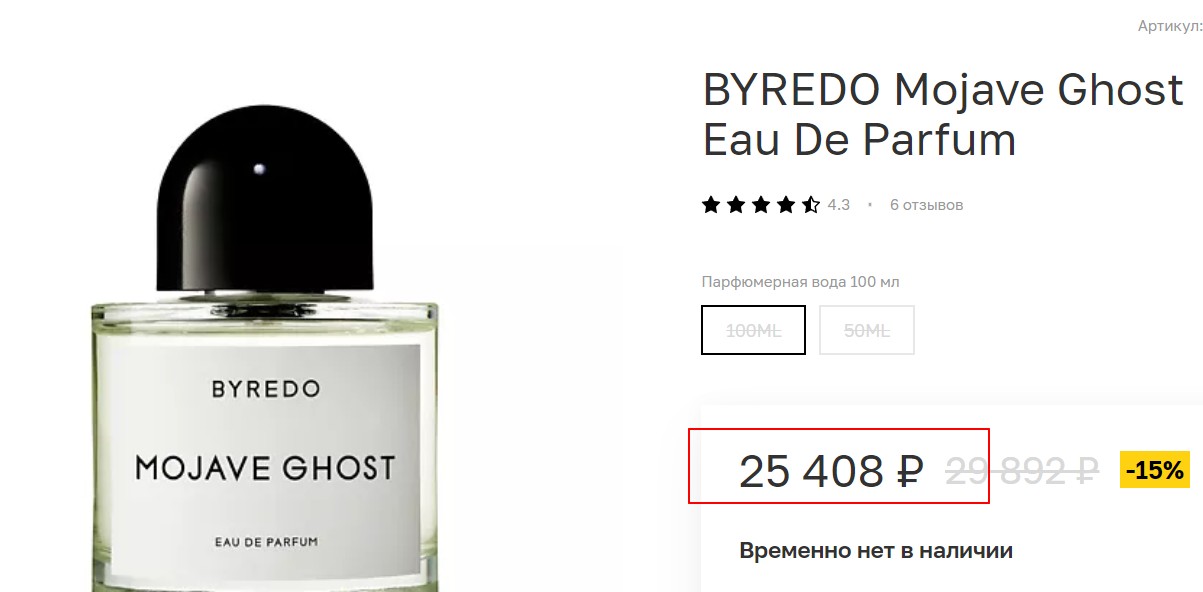Click the BYREDO Mojave Ghost product title
The height and width of the screenshot is (592, 1203).
tap(943, 114)
